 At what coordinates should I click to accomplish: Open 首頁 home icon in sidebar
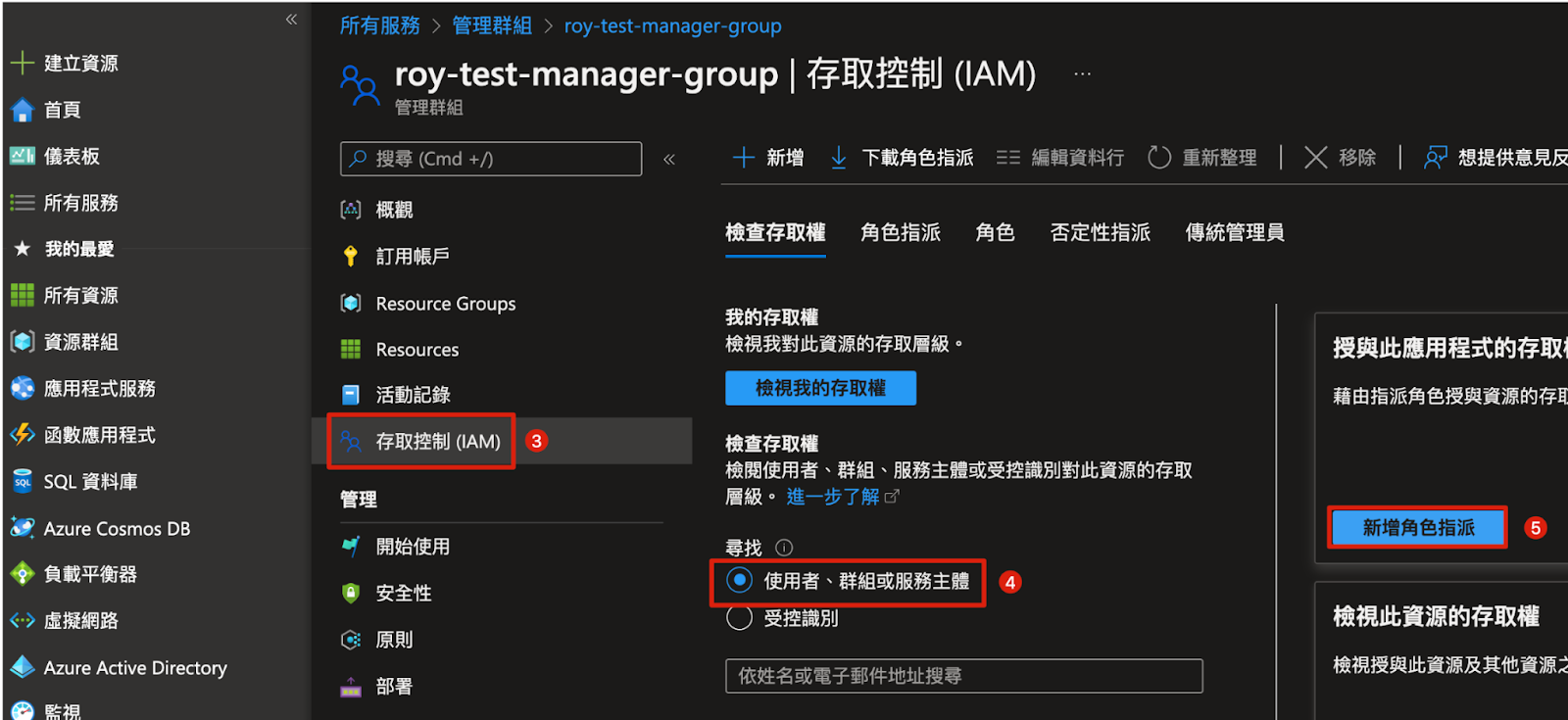[22, 110]
